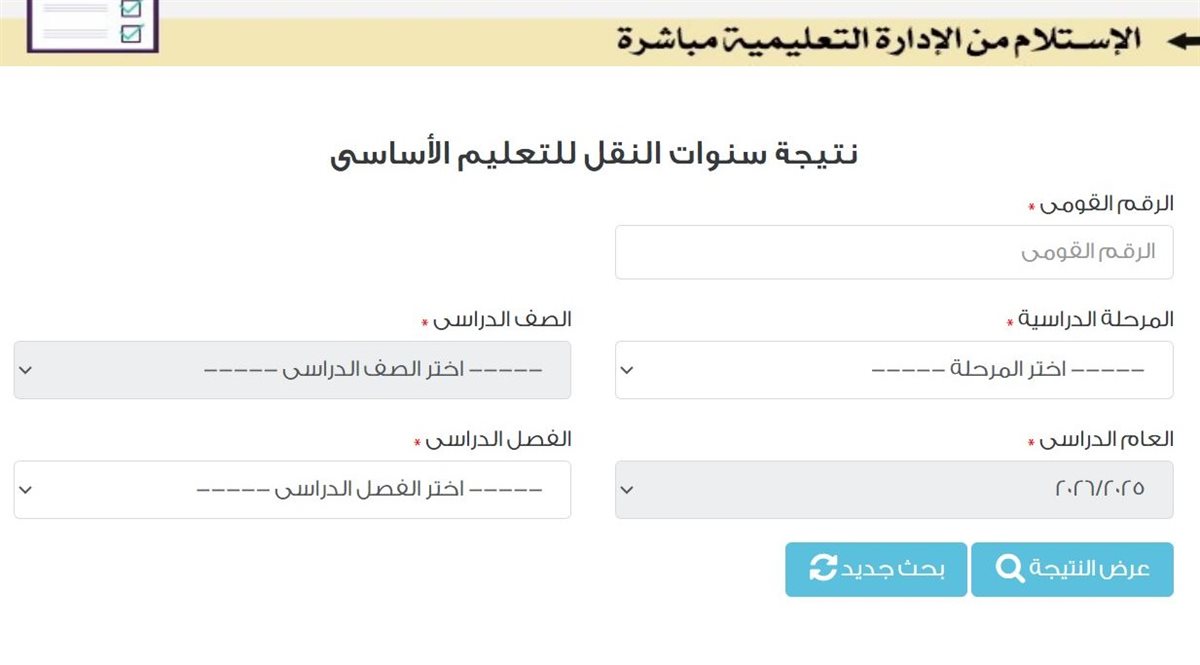Screen dimensions: 1200x665
Task: Click the refresh icon inside بحث جديد button
Action: tap(822, 568)
